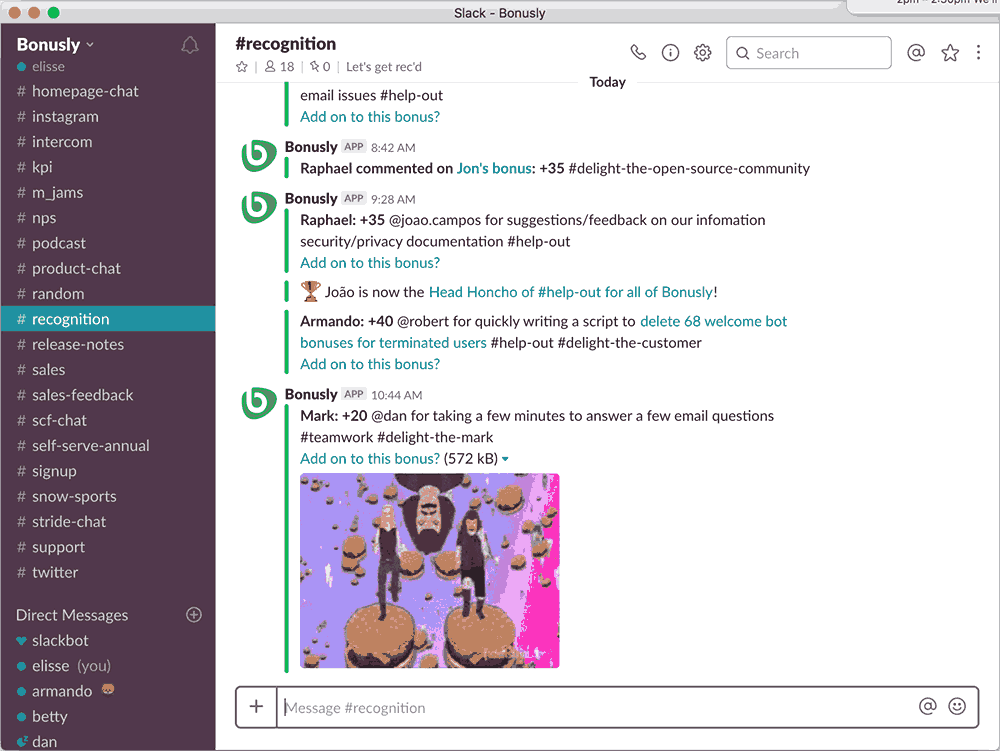Click the 8:42 AM message timestamp
The height and width of the screenshot is (751, 1000).
[393, 148]
